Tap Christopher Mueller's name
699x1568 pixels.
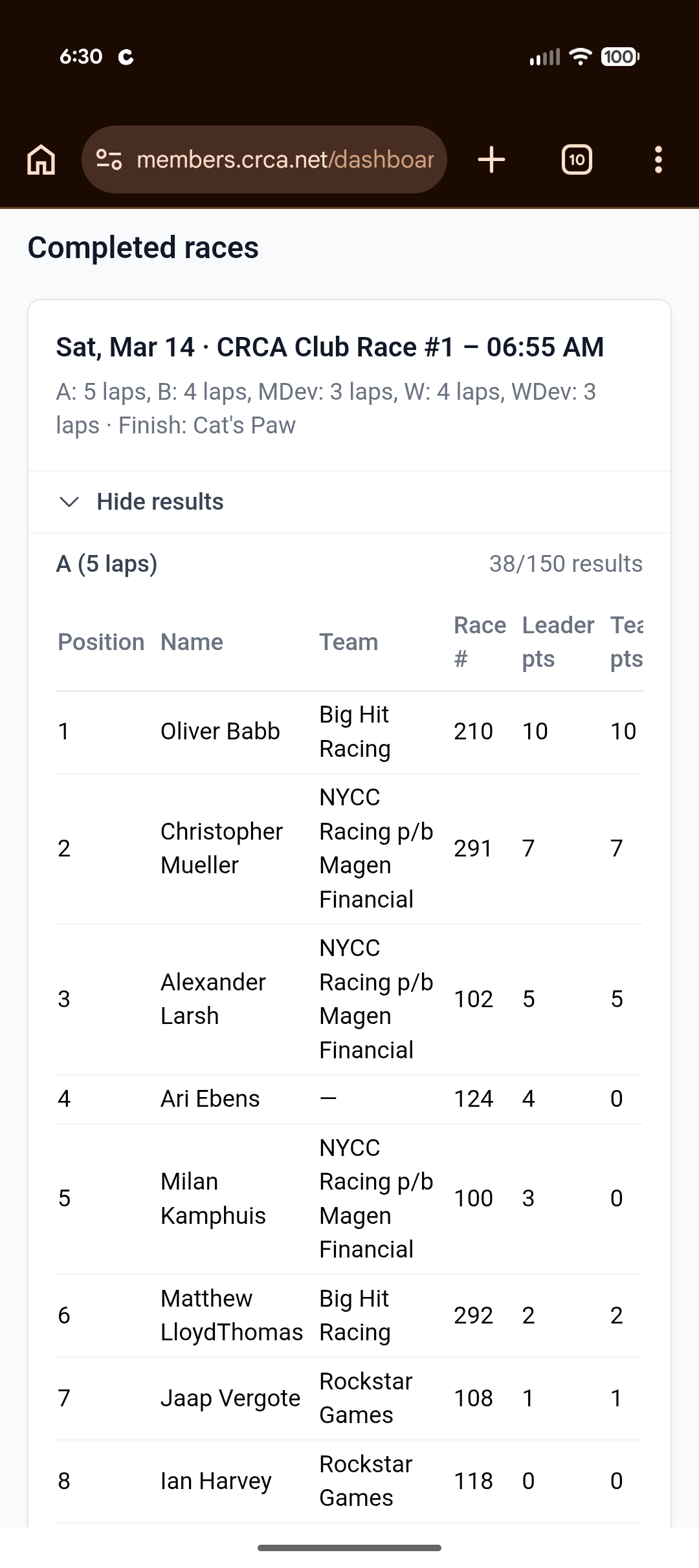coord(221,848)
